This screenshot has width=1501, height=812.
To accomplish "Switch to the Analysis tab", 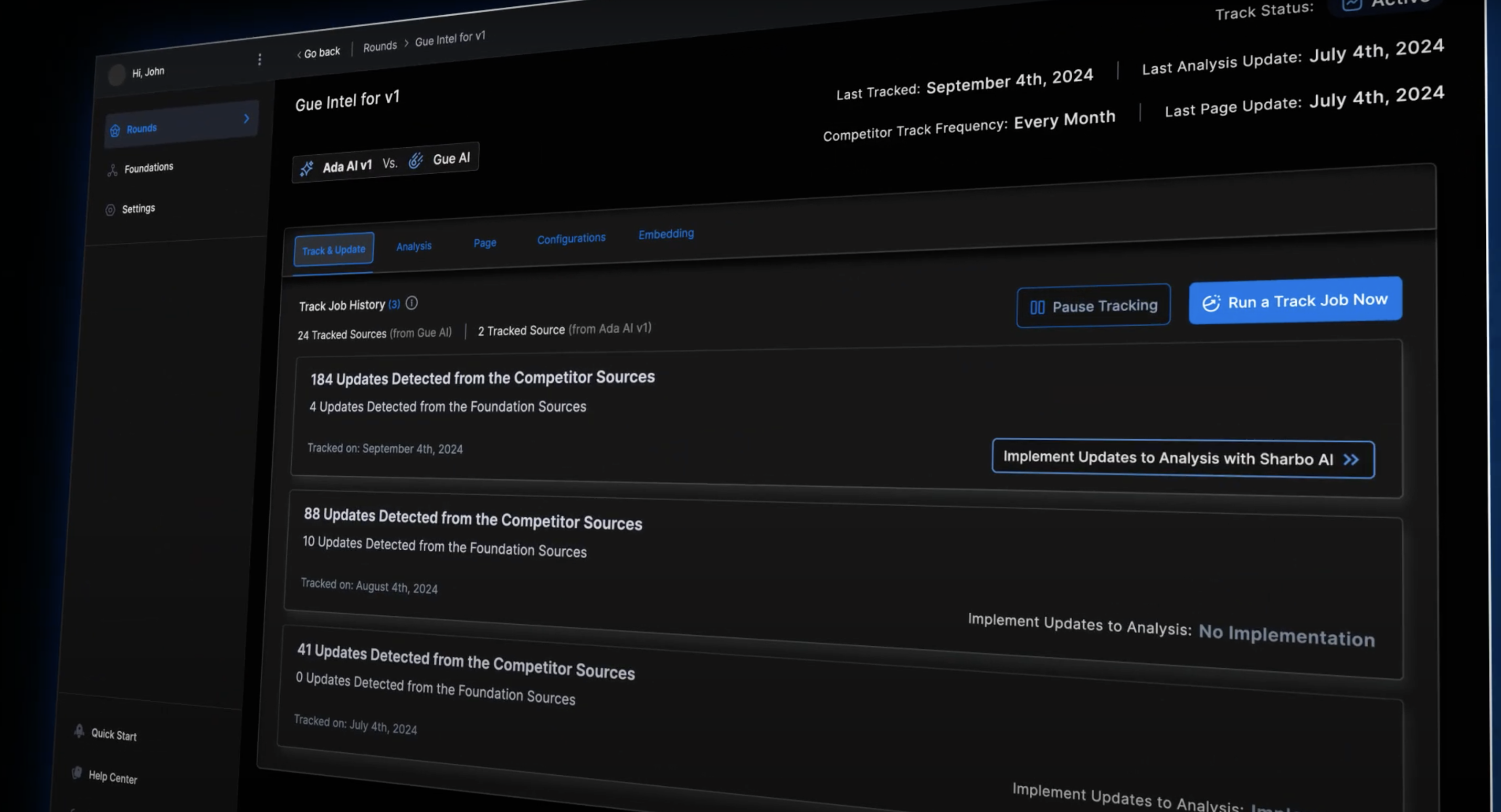I will point(414,247).
